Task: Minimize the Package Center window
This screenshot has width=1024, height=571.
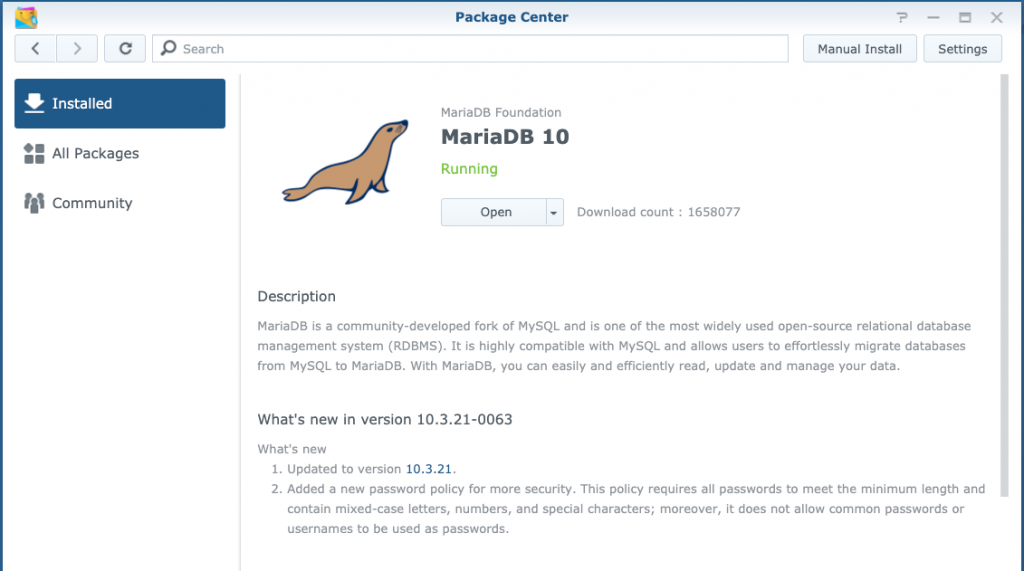Action: click(x=933, y=18)
